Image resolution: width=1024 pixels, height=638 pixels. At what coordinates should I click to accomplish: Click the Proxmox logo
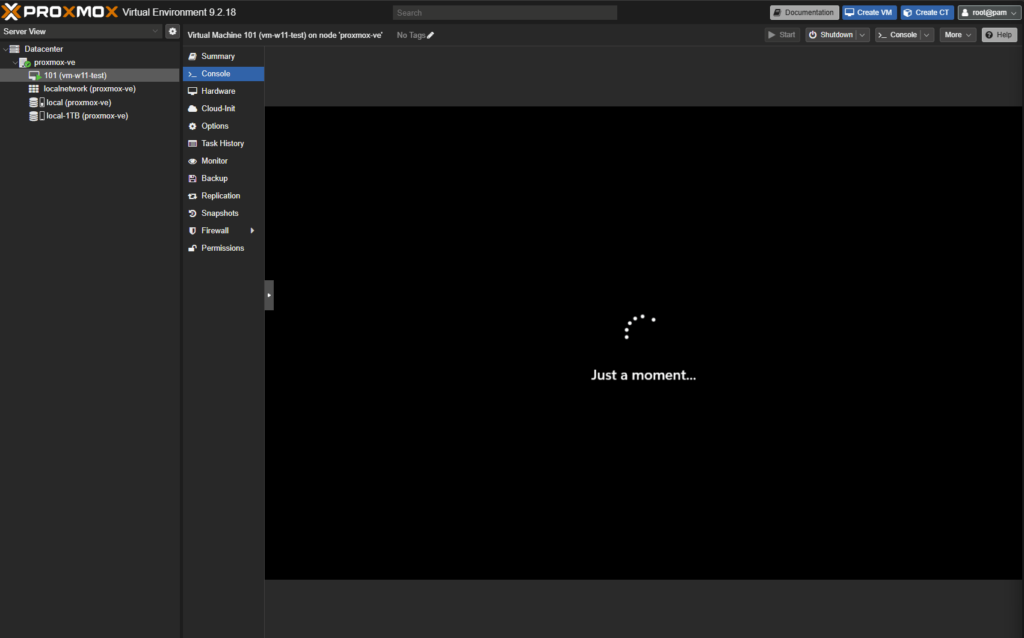[x=59, y=12]
